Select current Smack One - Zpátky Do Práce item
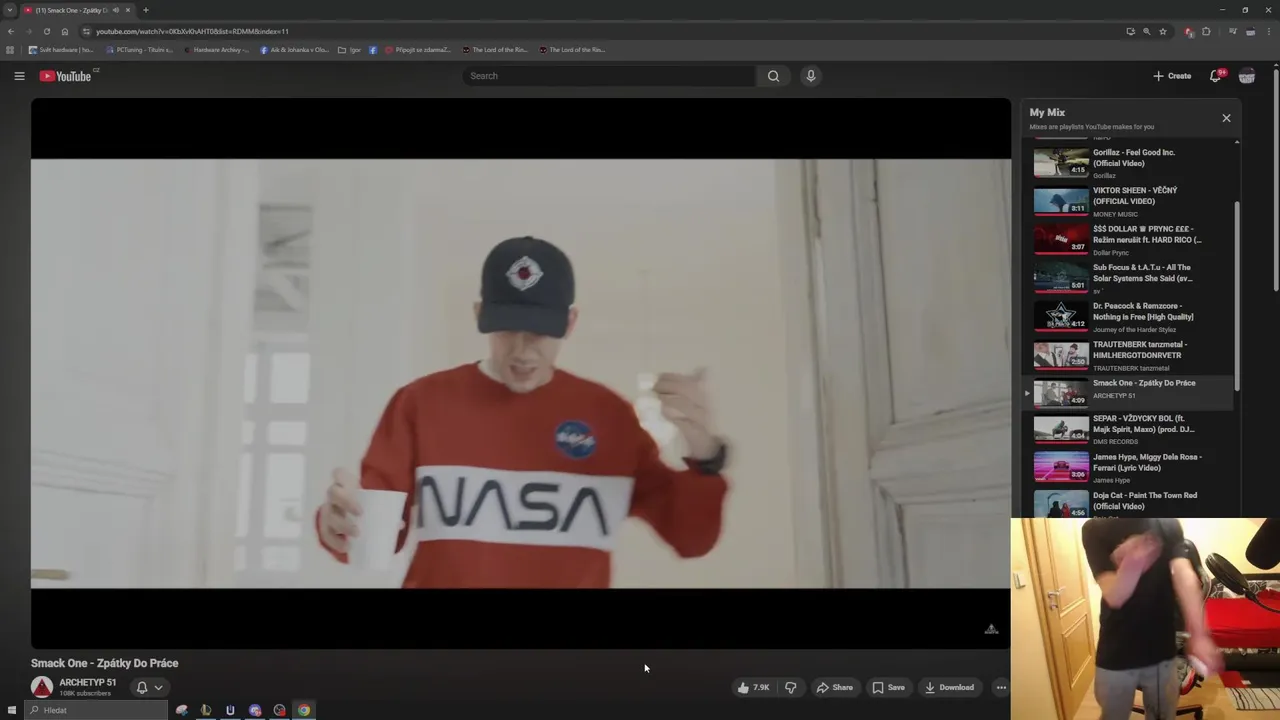 [x=1130, y=393]
